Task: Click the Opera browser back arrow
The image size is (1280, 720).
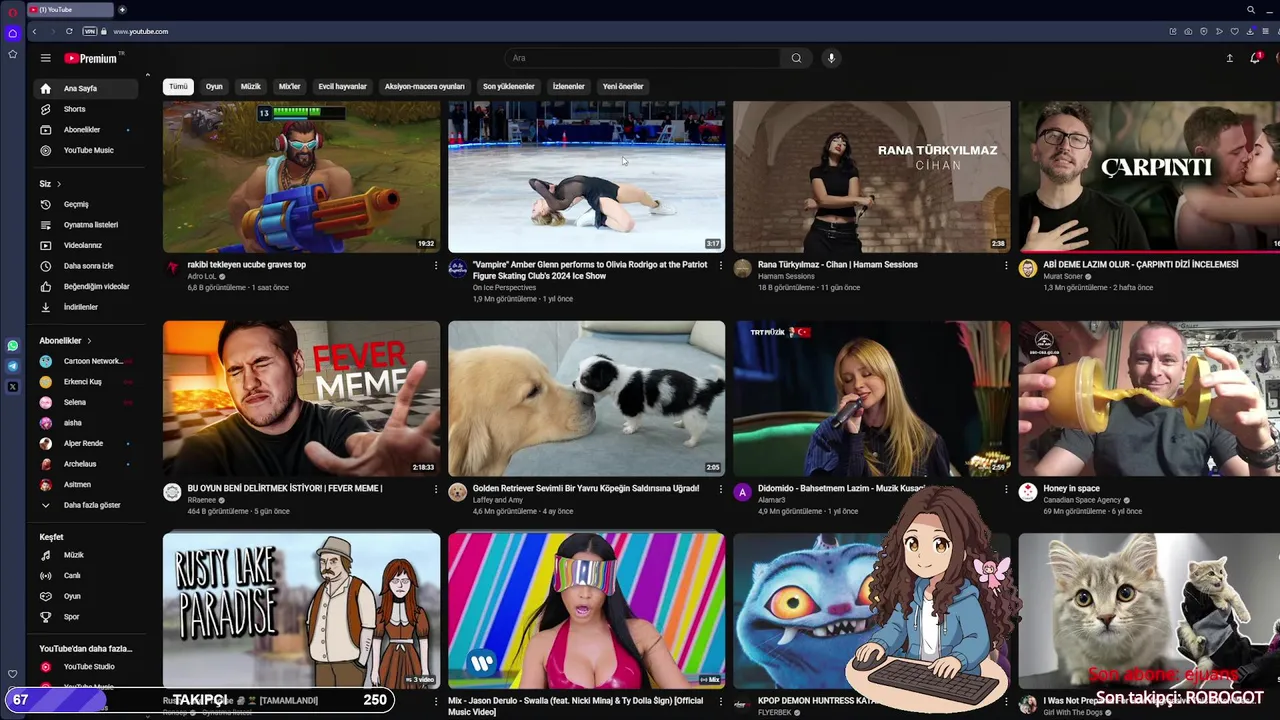Action: coord(34,31)
